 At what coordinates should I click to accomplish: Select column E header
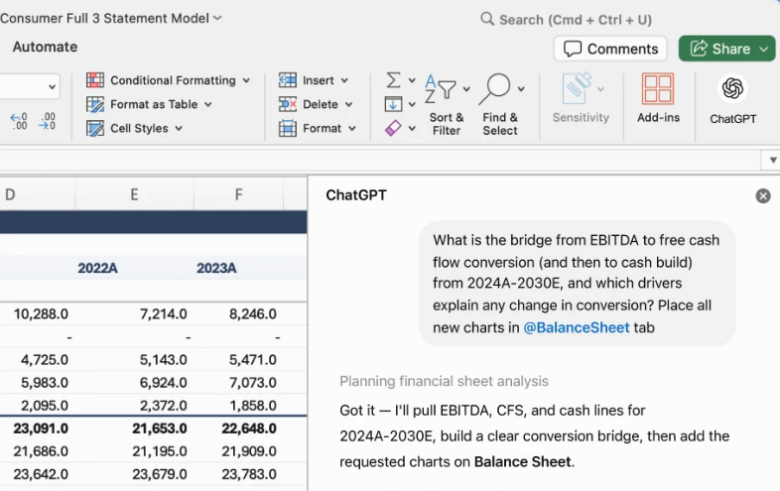pos(134,195)
